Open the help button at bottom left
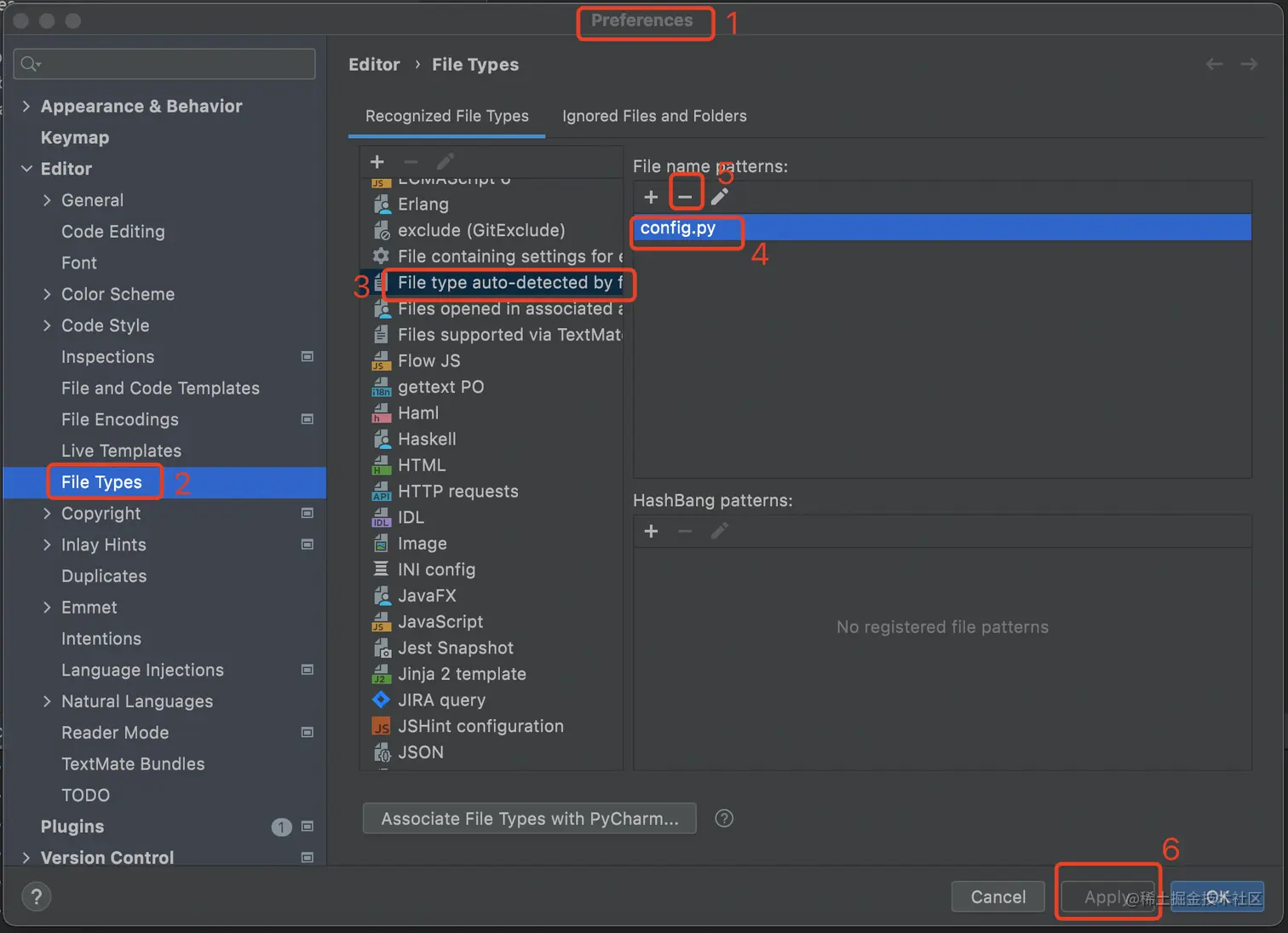This screenshot has width=1288, height=933. point(36,896)
